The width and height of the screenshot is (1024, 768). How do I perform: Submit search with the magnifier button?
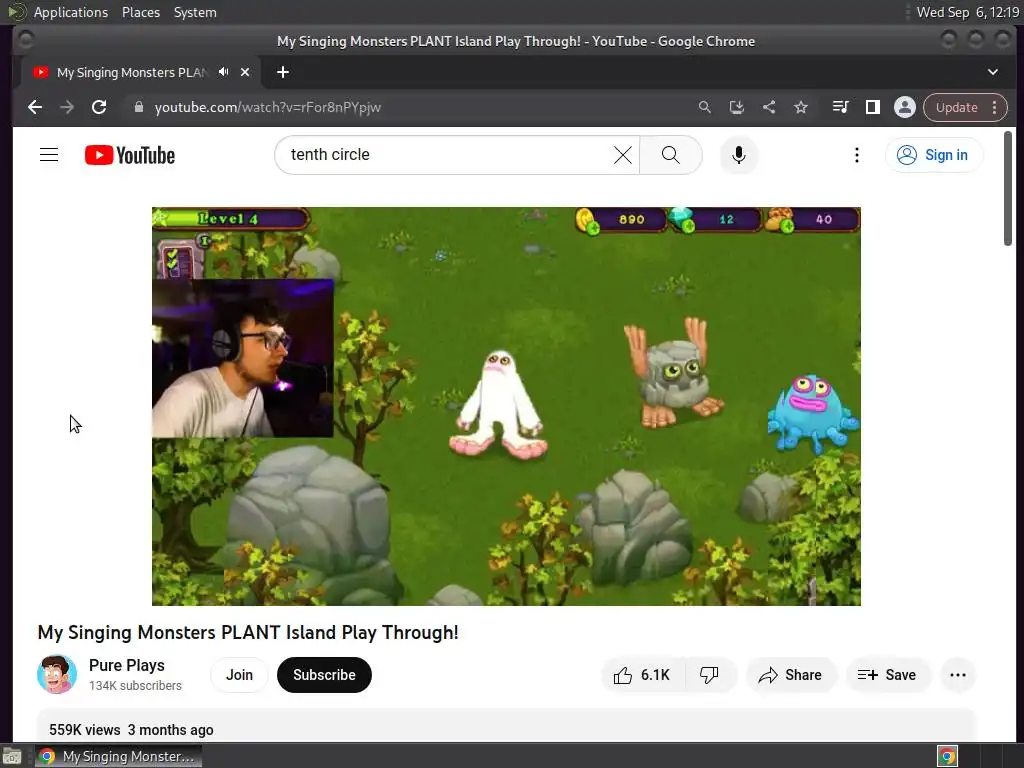pyautogui.click(x=671, y=155)
